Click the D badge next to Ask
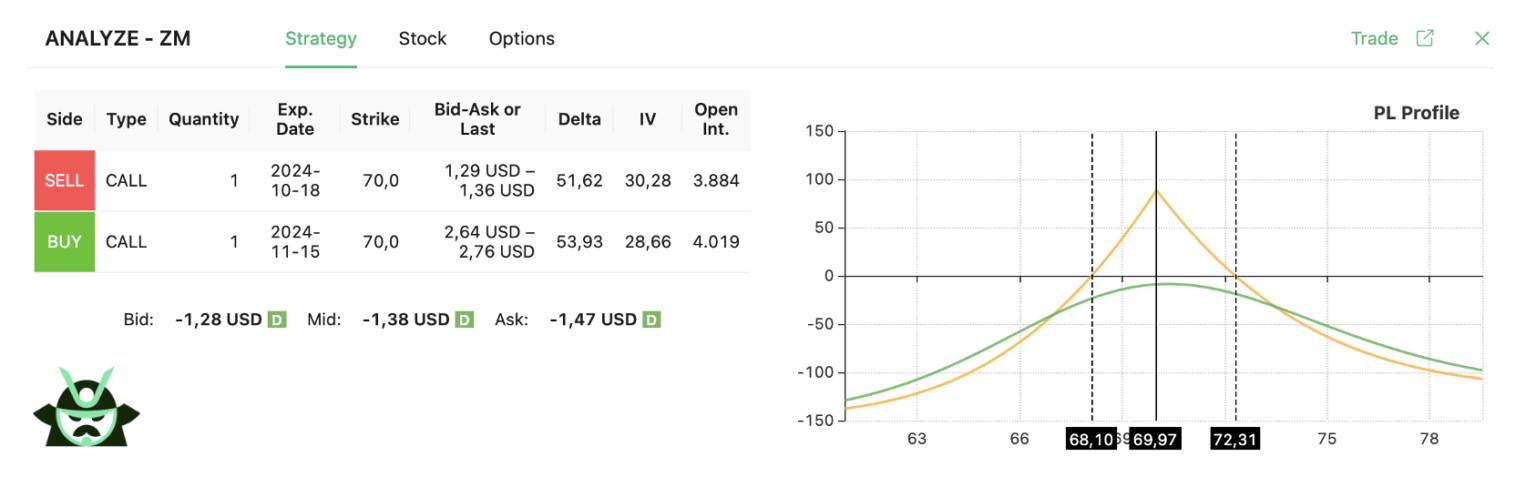 tap(651, 320)
